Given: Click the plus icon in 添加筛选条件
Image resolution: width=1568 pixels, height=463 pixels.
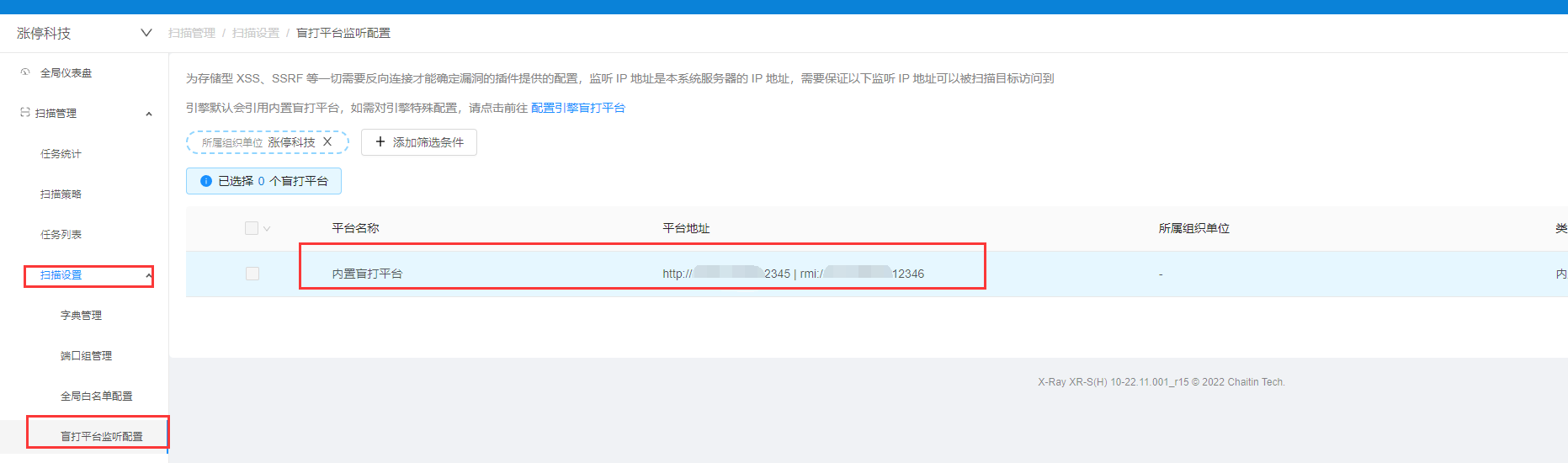Looking at the screenshot, I should click(x=380, y=142).
